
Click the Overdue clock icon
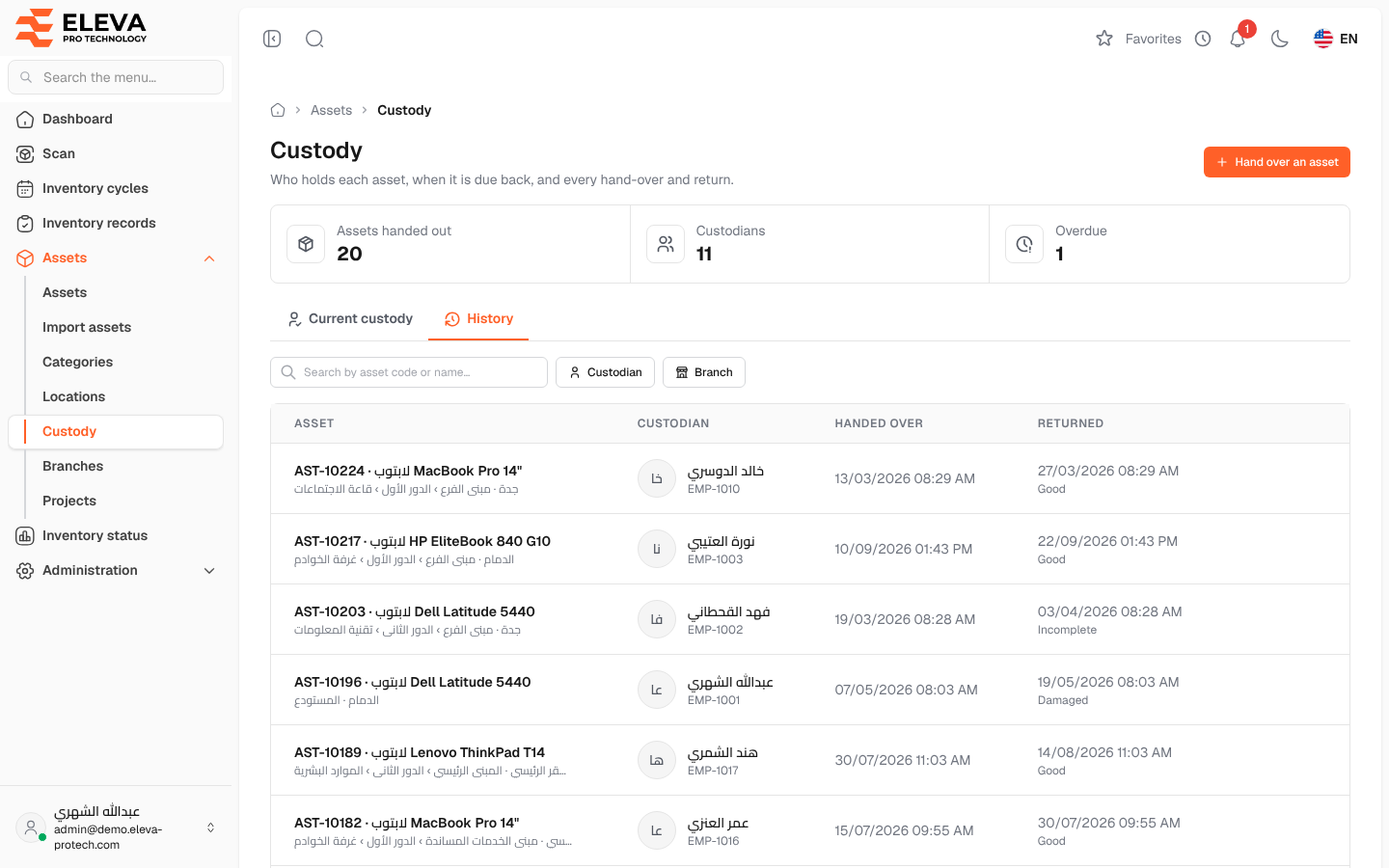pos(1024,244)
